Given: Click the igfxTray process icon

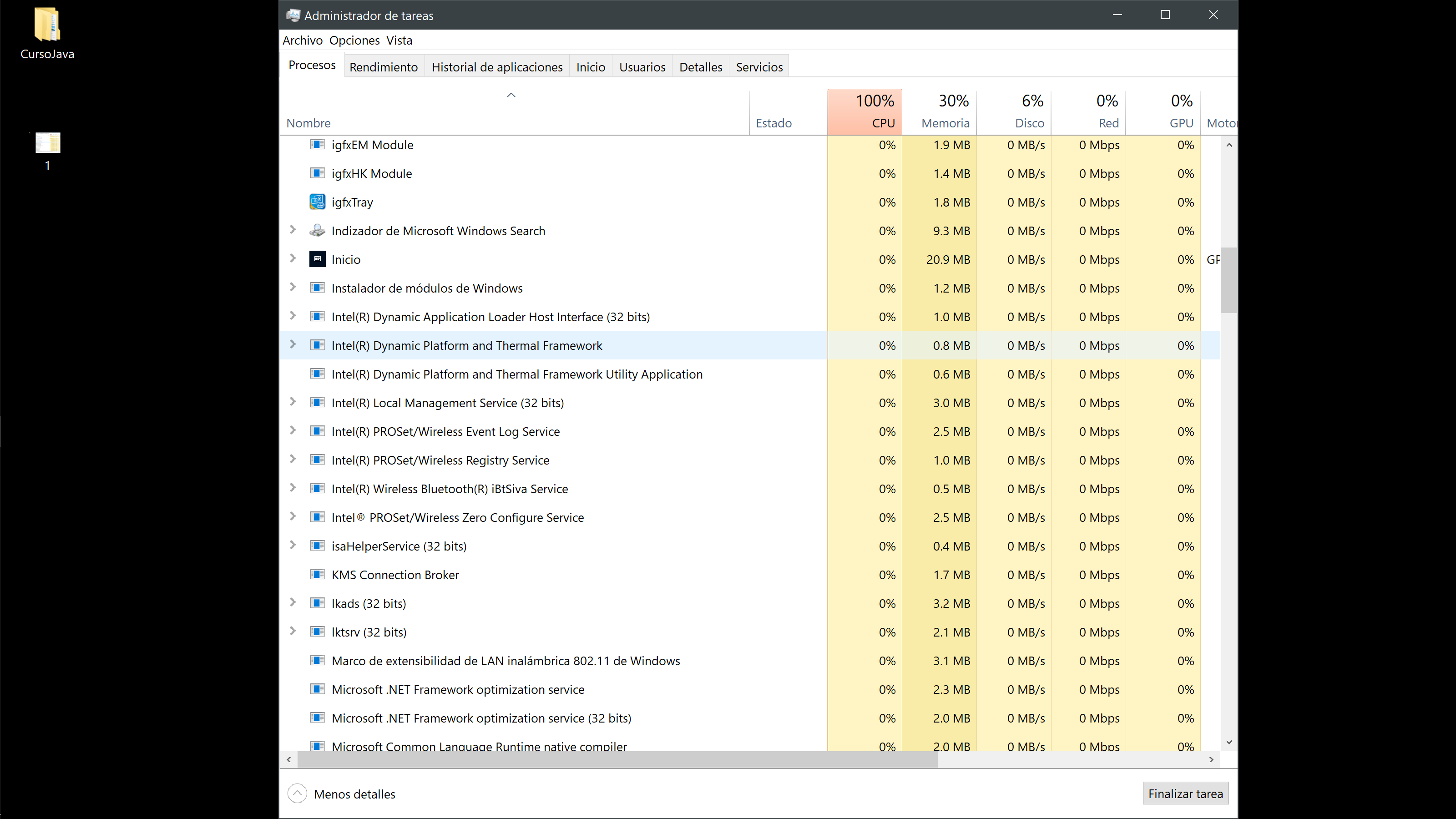Looking at the screenshot, I should [317, 202].
